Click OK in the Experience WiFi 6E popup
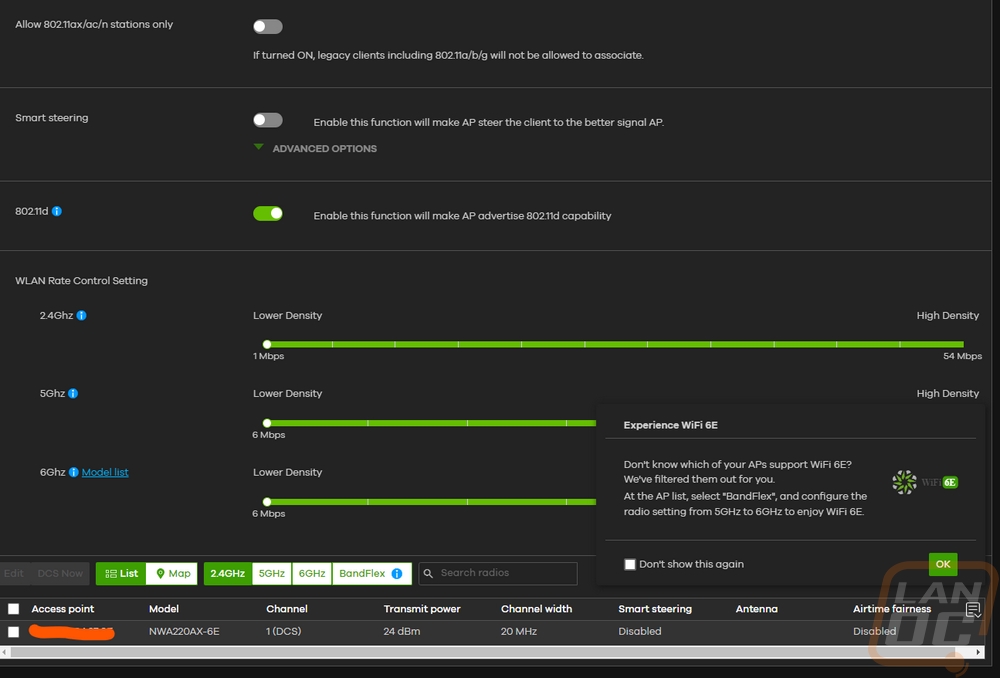Viewport: 1000px width, 678px height. [943, 564]
